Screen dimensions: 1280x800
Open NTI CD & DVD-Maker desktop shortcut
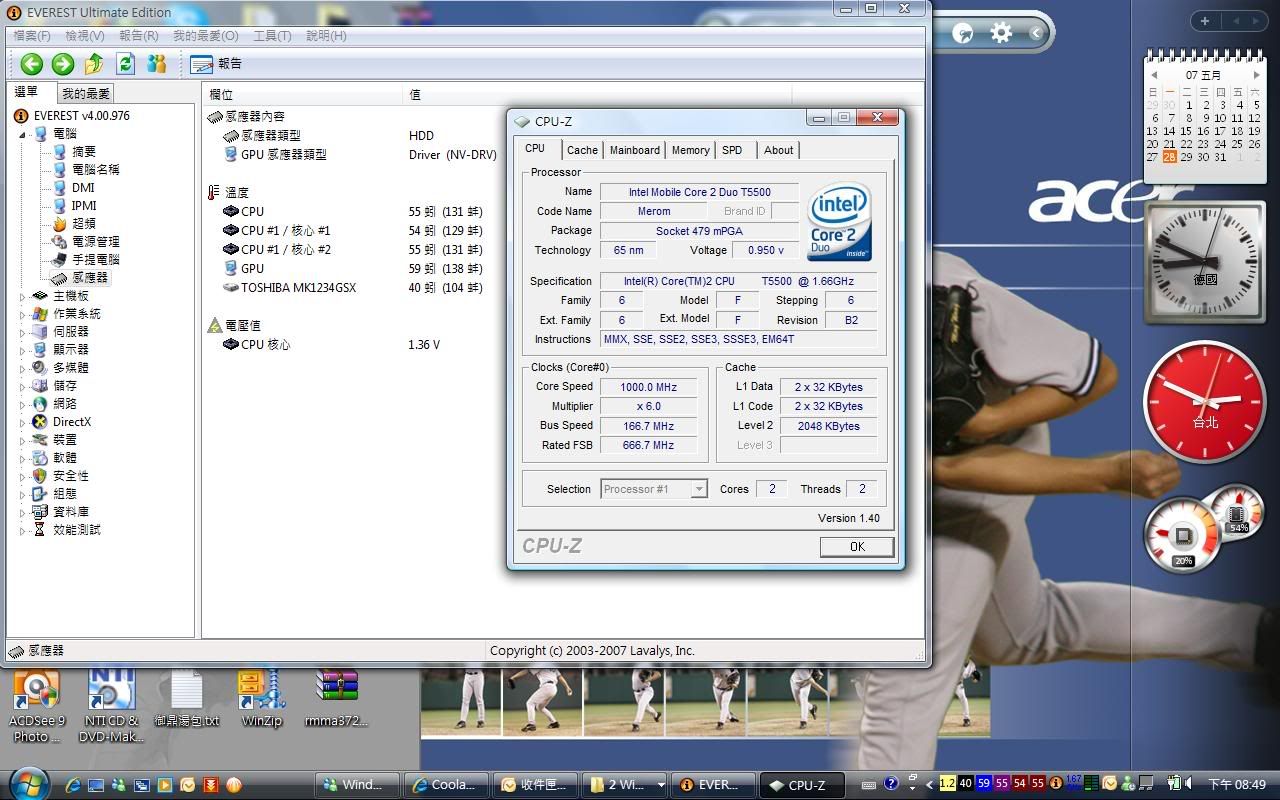point(112,706)
